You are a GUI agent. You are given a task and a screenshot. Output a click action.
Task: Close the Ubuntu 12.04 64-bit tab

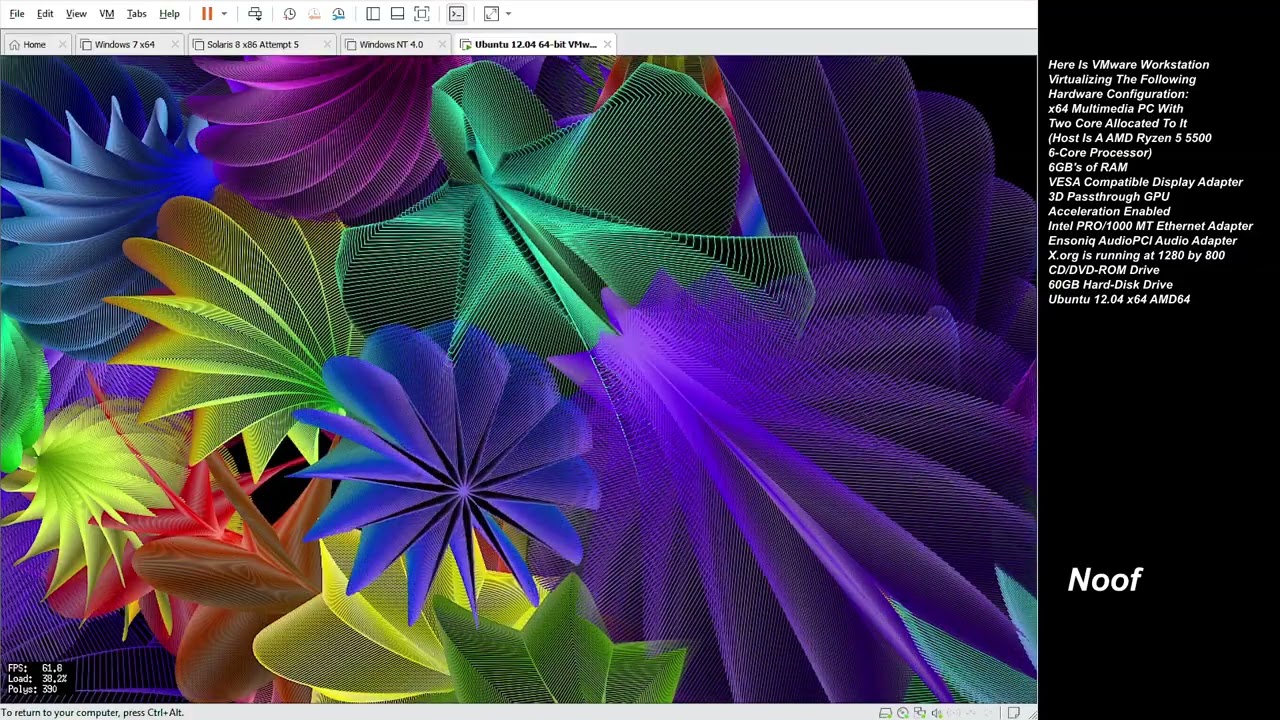point(607,44)
